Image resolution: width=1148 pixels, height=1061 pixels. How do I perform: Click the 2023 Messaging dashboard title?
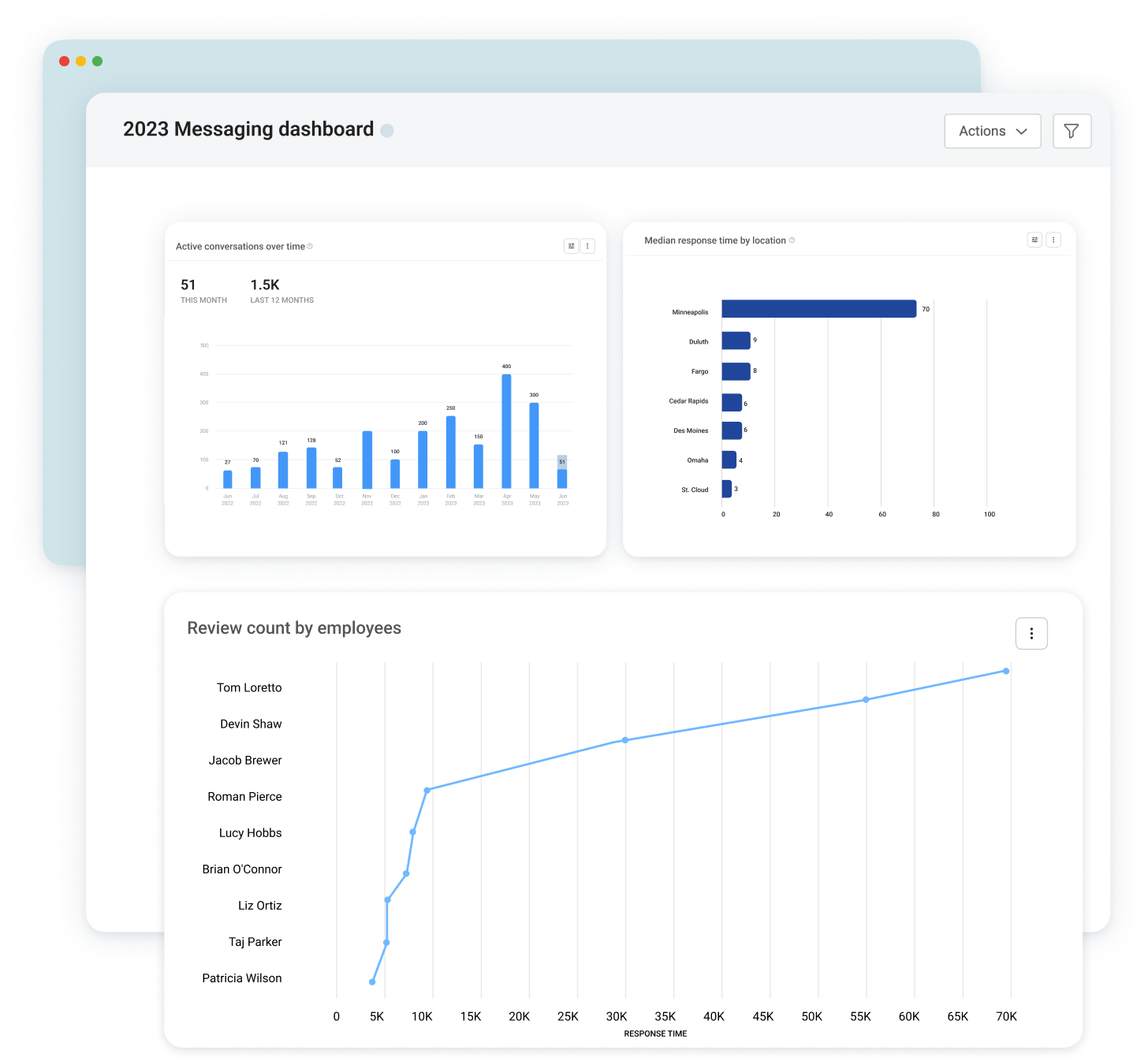[248, 128]
